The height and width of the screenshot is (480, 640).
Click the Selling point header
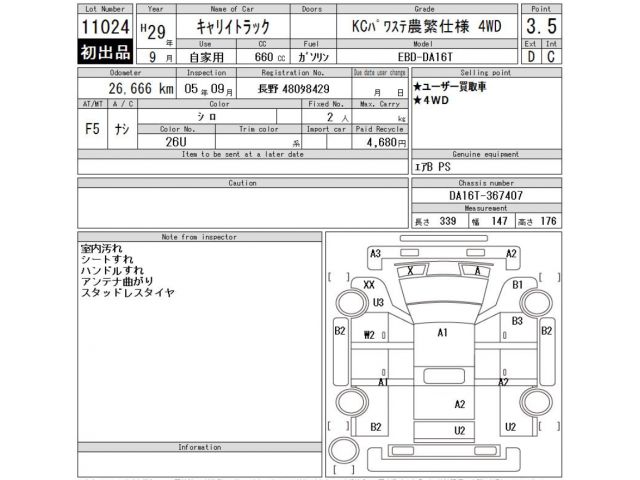pos(486,73)
